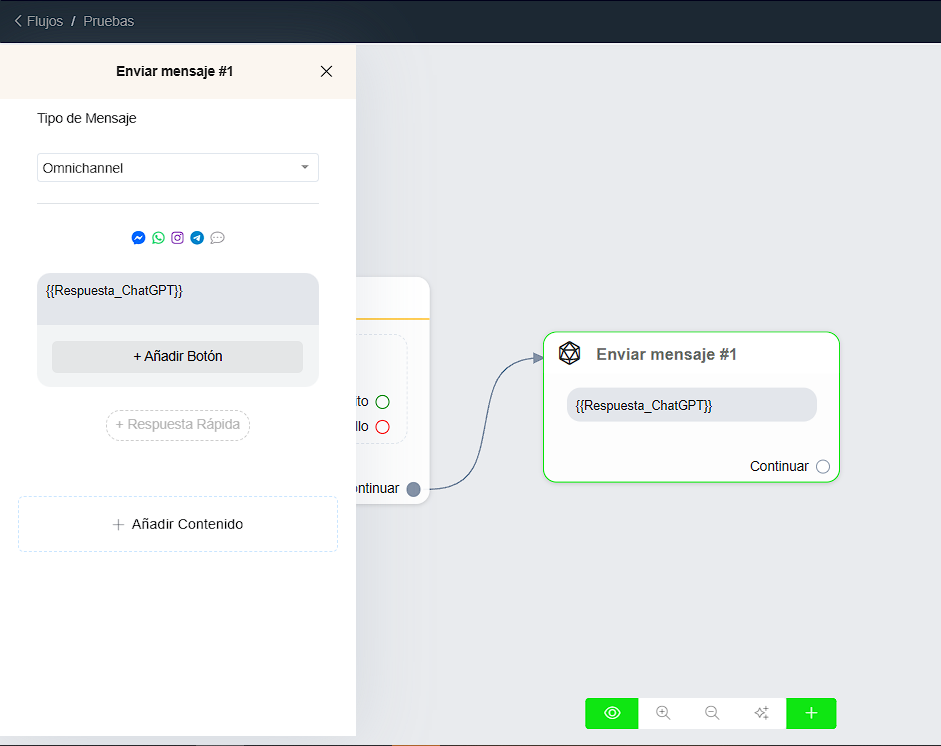Click the auto-arrange sparkle icon
Viewport: 941px width, 746px height.
pos(761,713)
